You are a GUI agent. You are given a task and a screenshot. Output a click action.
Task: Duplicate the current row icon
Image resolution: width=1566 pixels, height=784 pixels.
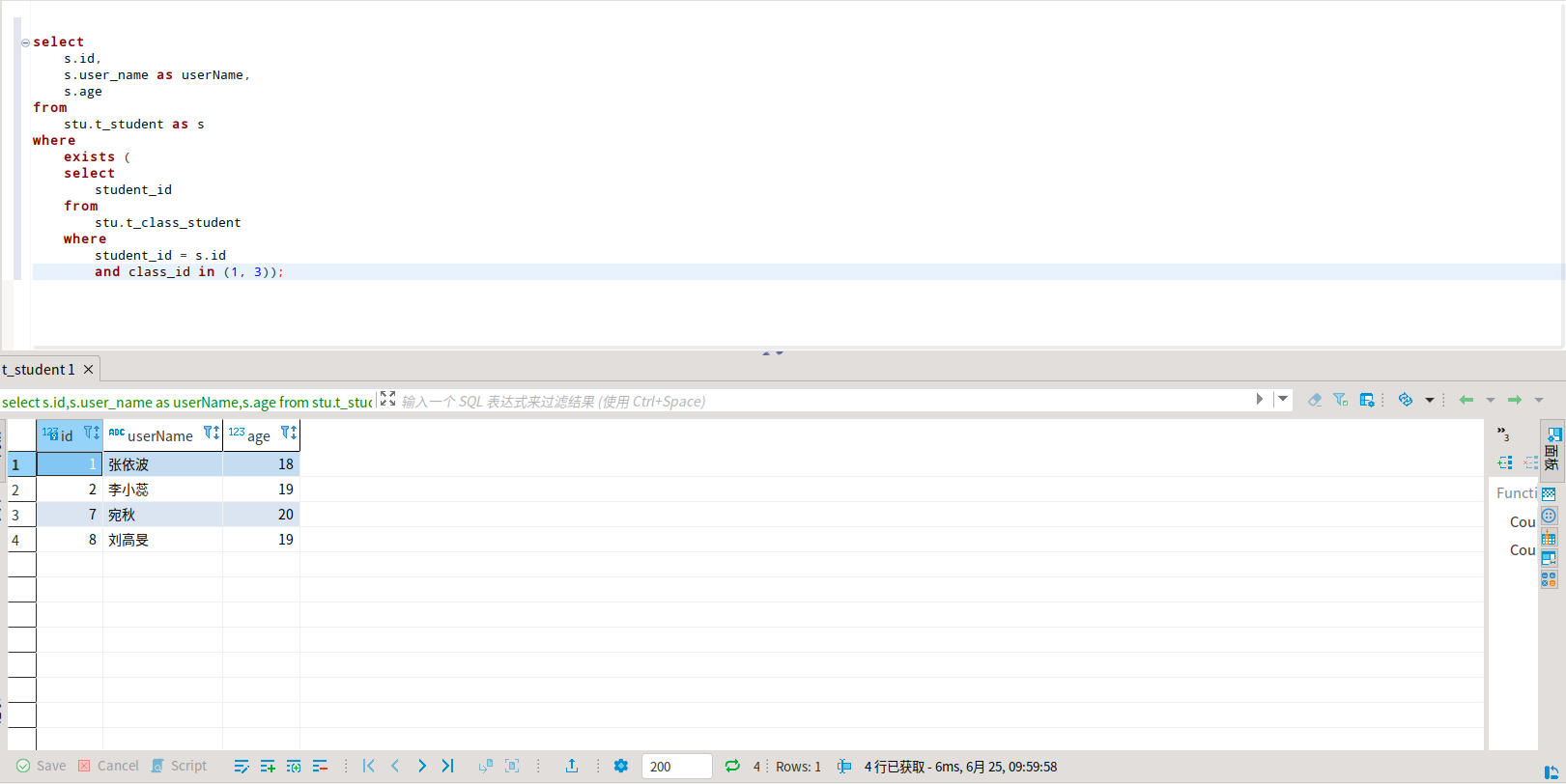coord(294,766)
